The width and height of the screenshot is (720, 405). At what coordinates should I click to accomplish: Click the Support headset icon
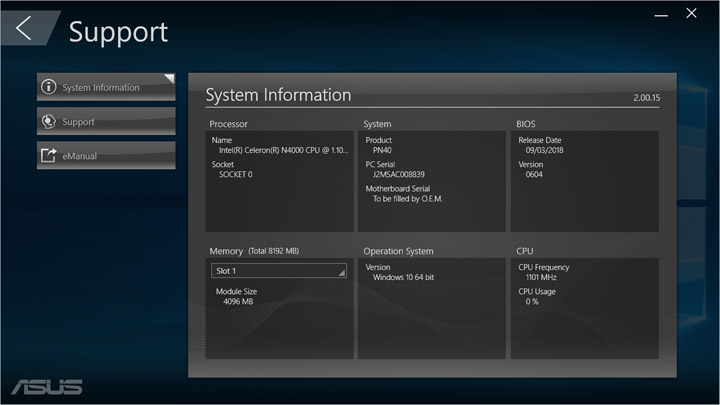[x=49, y=121]
